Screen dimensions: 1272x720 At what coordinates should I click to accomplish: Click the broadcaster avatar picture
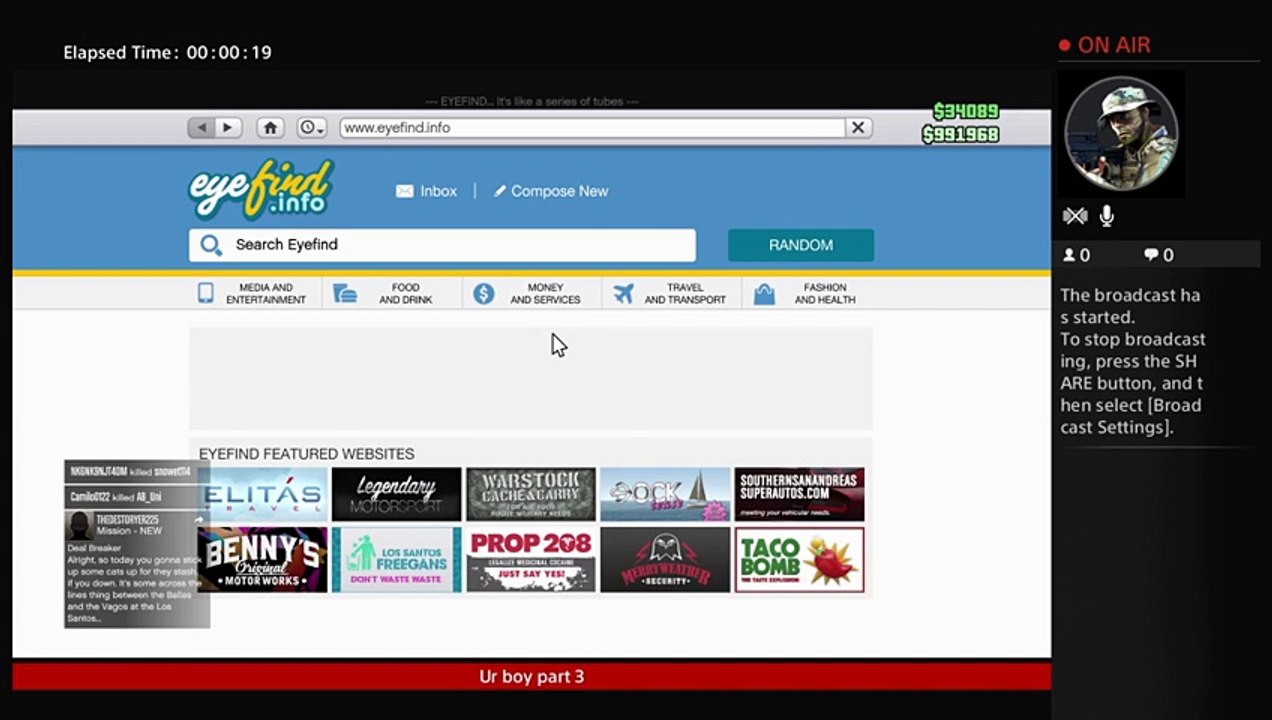[1121, 135]
